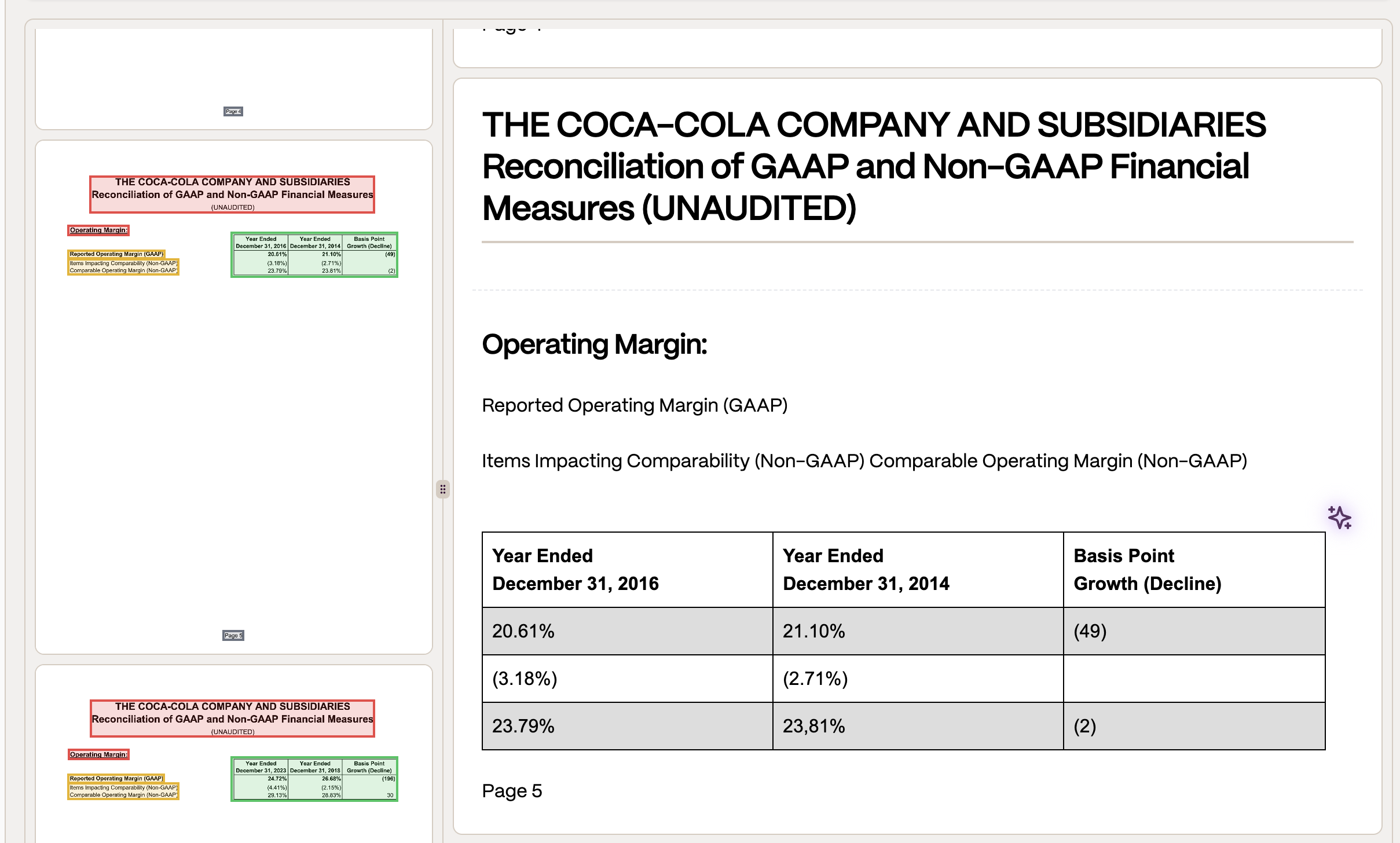Click the 'Page 5' label in the left thumbnail
Screen dimensions: 1400x843
(x=233, y=635)
